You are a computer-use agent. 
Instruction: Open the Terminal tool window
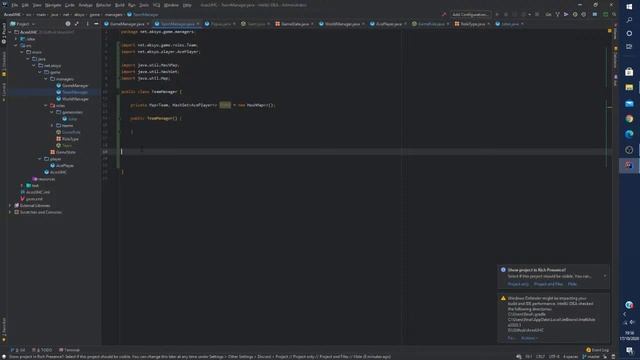[69, 350]
